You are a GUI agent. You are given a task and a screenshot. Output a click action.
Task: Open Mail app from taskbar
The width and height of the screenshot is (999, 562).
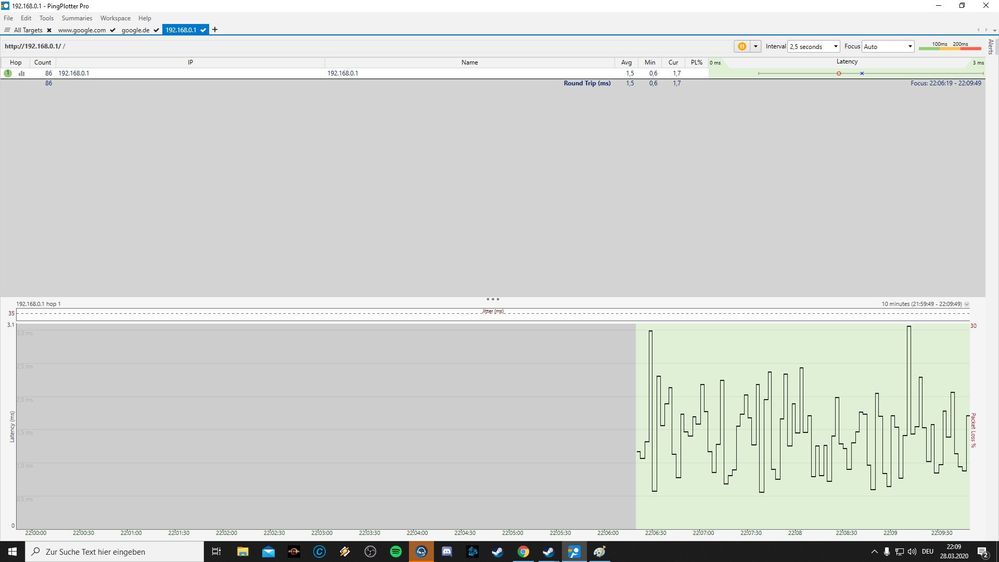pyautogui.click(x=268, y=551)
